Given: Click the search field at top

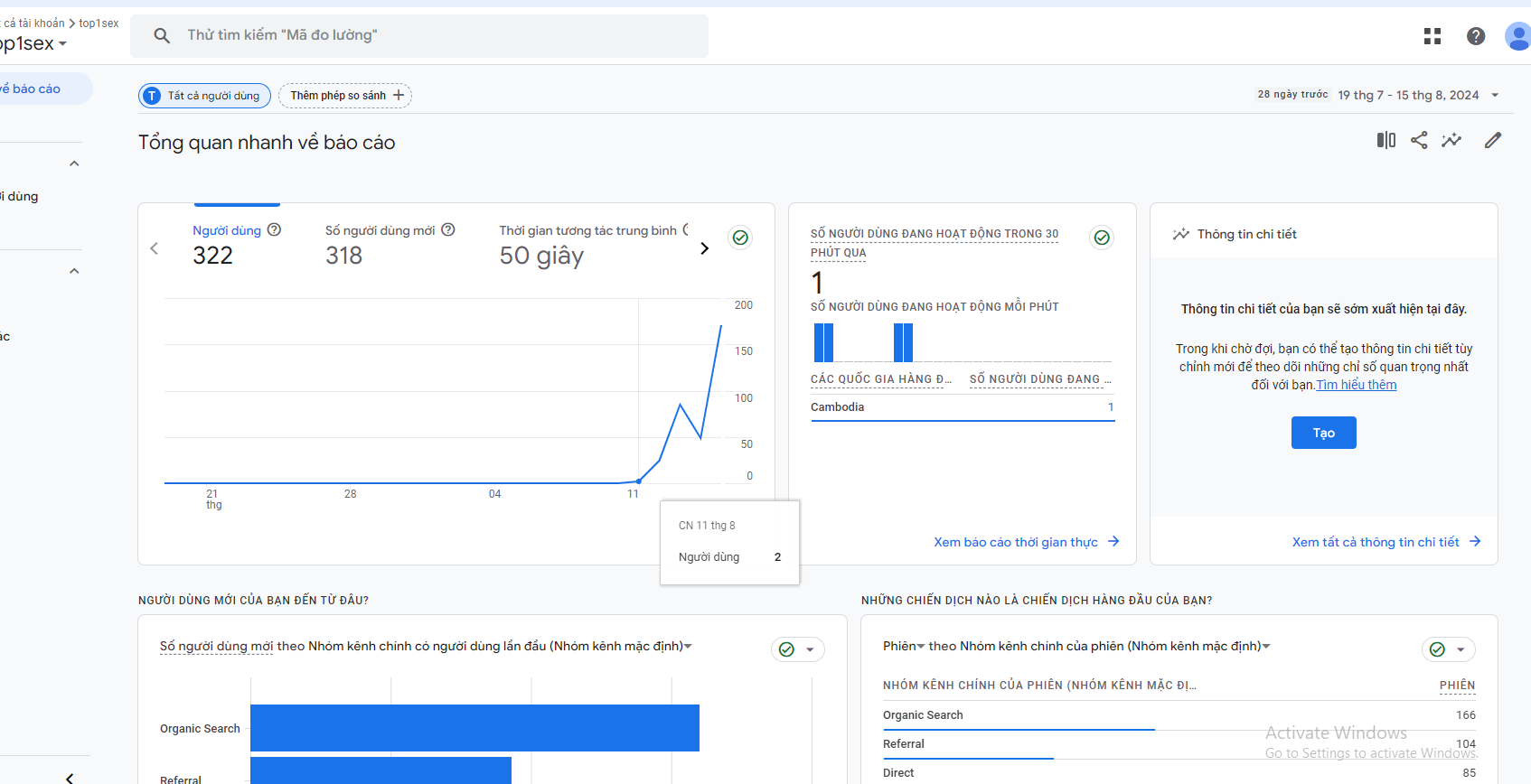Looking at the screenshot, I should (x=419, y=35).
